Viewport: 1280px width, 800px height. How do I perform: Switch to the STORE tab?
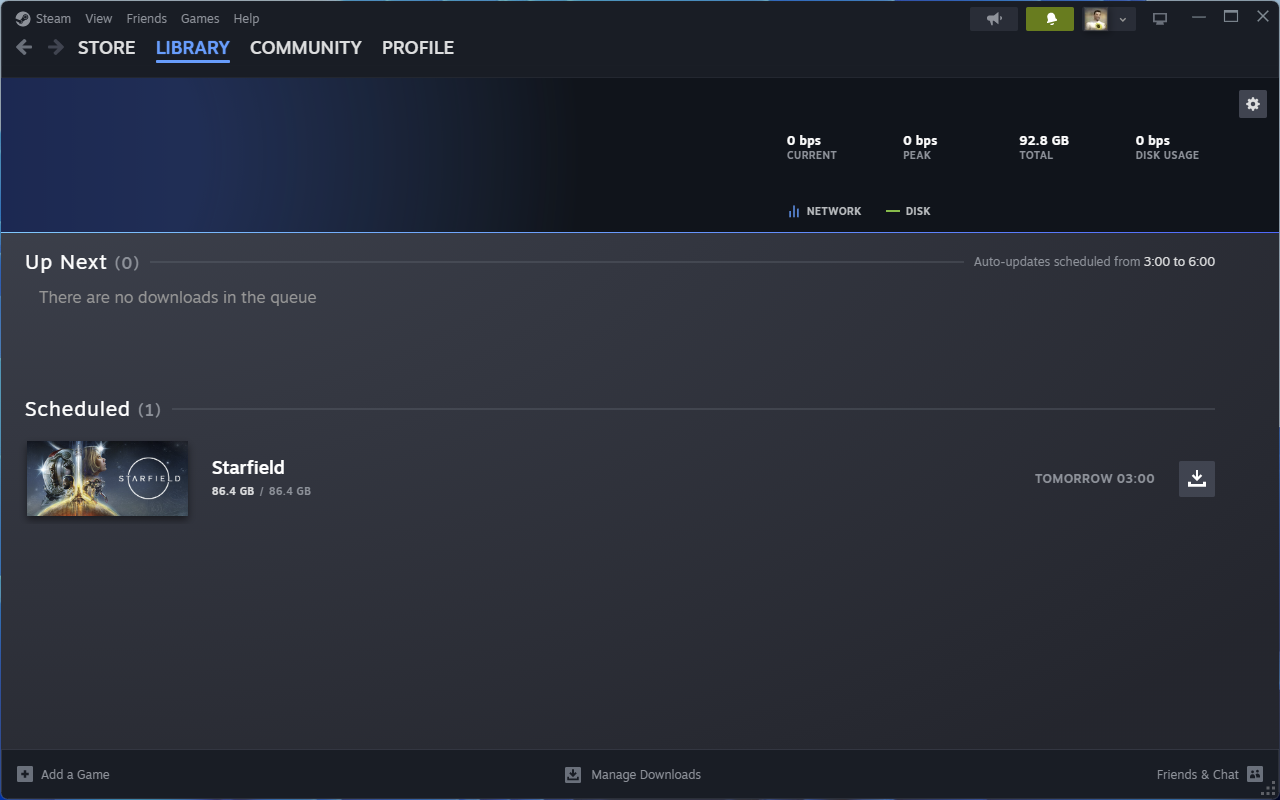tap(106, 47)
